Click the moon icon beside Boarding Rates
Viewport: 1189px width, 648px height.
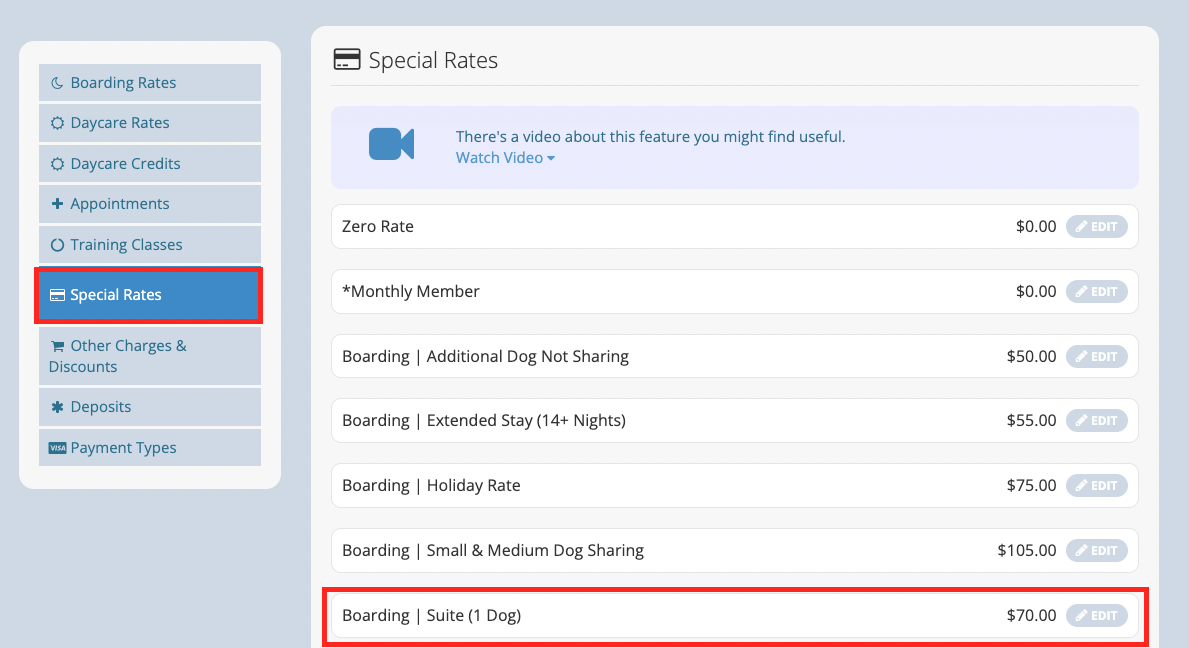[x=57, y=83]
